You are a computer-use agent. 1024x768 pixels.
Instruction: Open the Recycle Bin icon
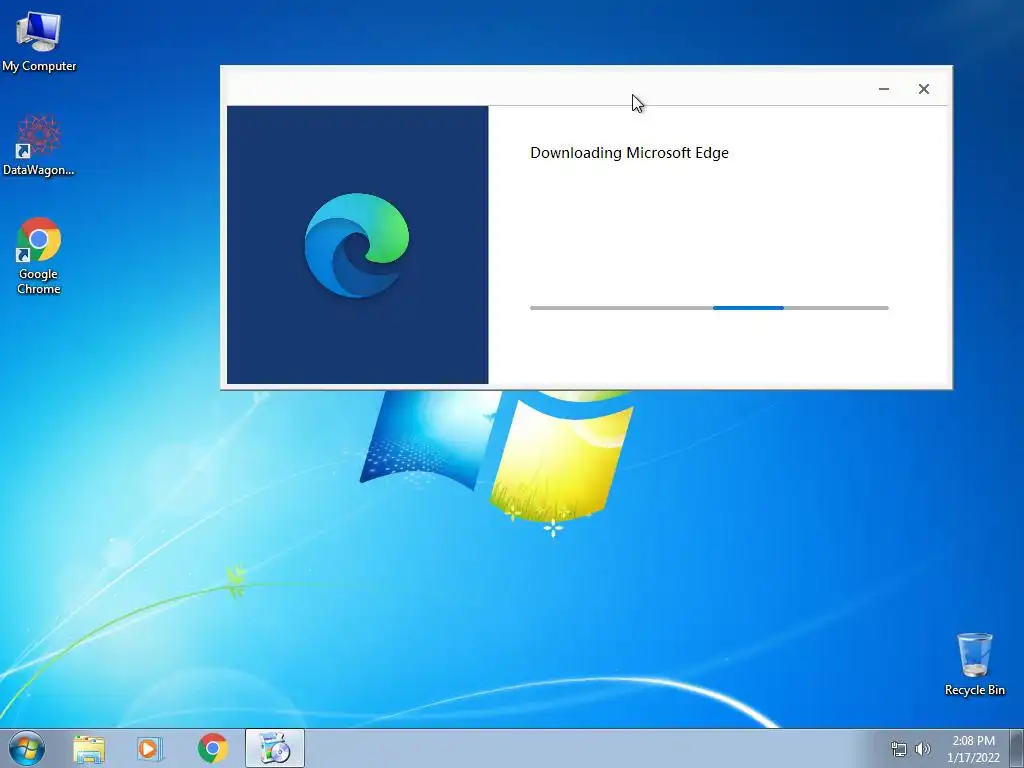[974, 664]
